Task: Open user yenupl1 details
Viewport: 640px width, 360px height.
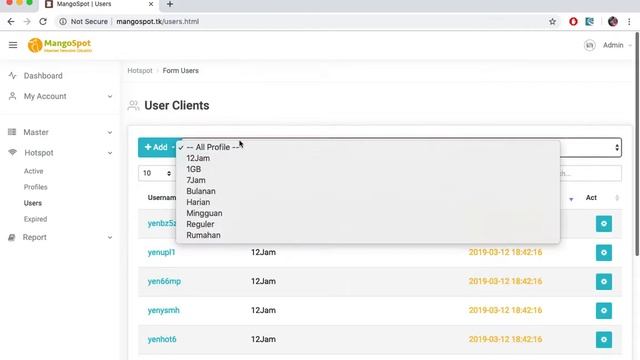Action: (x=161, y=252)
